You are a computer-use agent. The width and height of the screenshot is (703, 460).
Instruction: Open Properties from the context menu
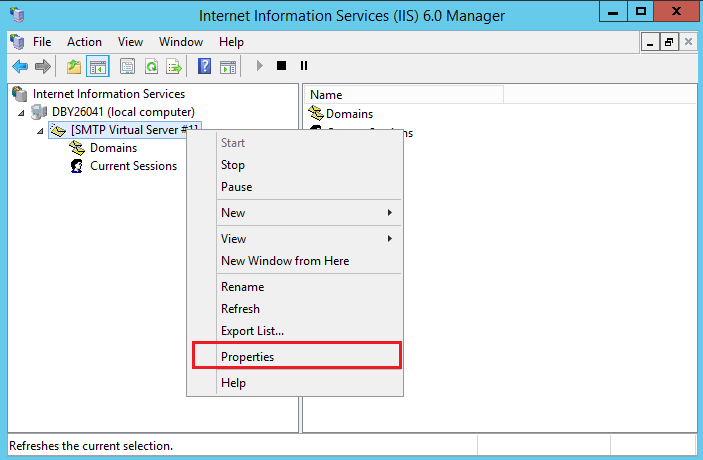coord(295,357)
